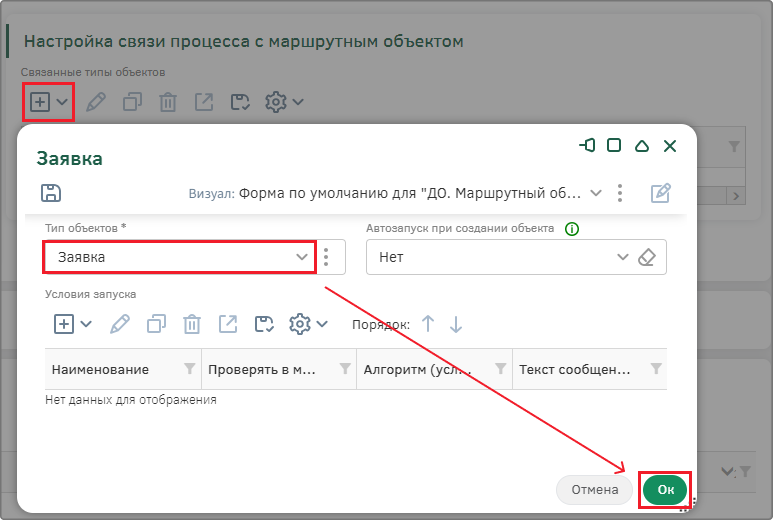Open the Визуал form selection dropdown
This screenshot has height=520, width=773.
pos(596,193)
